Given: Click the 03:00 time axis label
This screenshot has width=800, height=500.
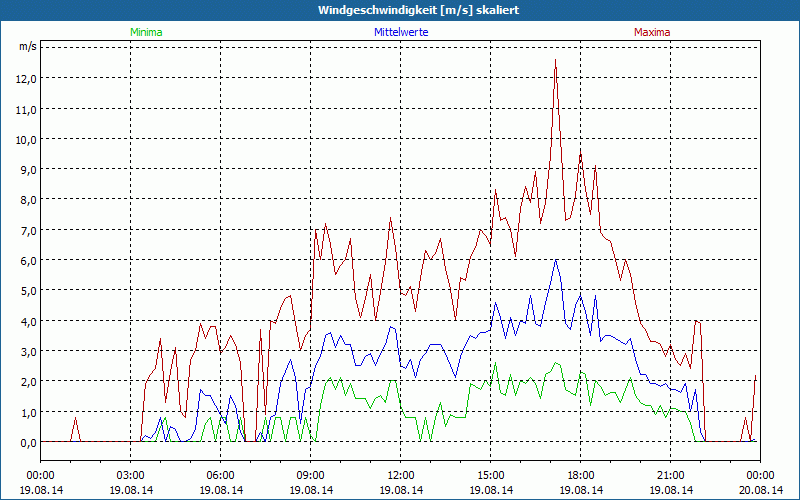Looking at the screenshot, I should pos(131,476).
